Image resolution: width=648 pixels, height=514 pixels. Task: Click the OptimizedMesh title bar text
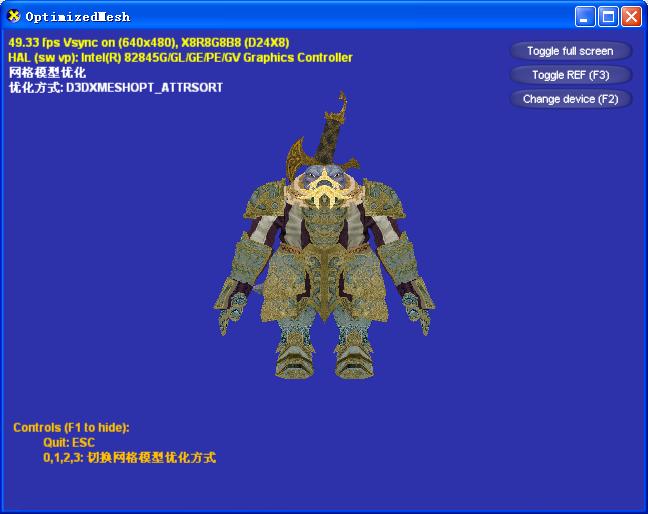point(78,17)
